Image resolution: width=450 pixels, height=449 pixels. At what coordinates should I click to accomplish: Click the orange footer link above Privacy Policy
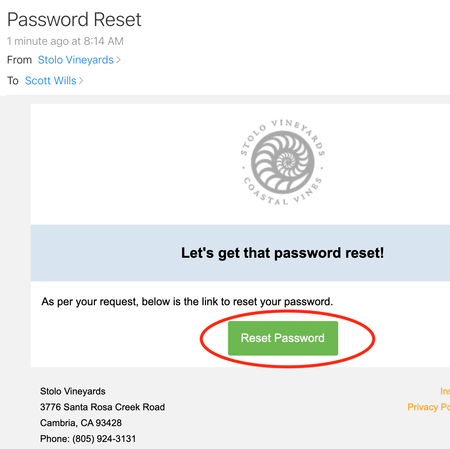point(445,391)
